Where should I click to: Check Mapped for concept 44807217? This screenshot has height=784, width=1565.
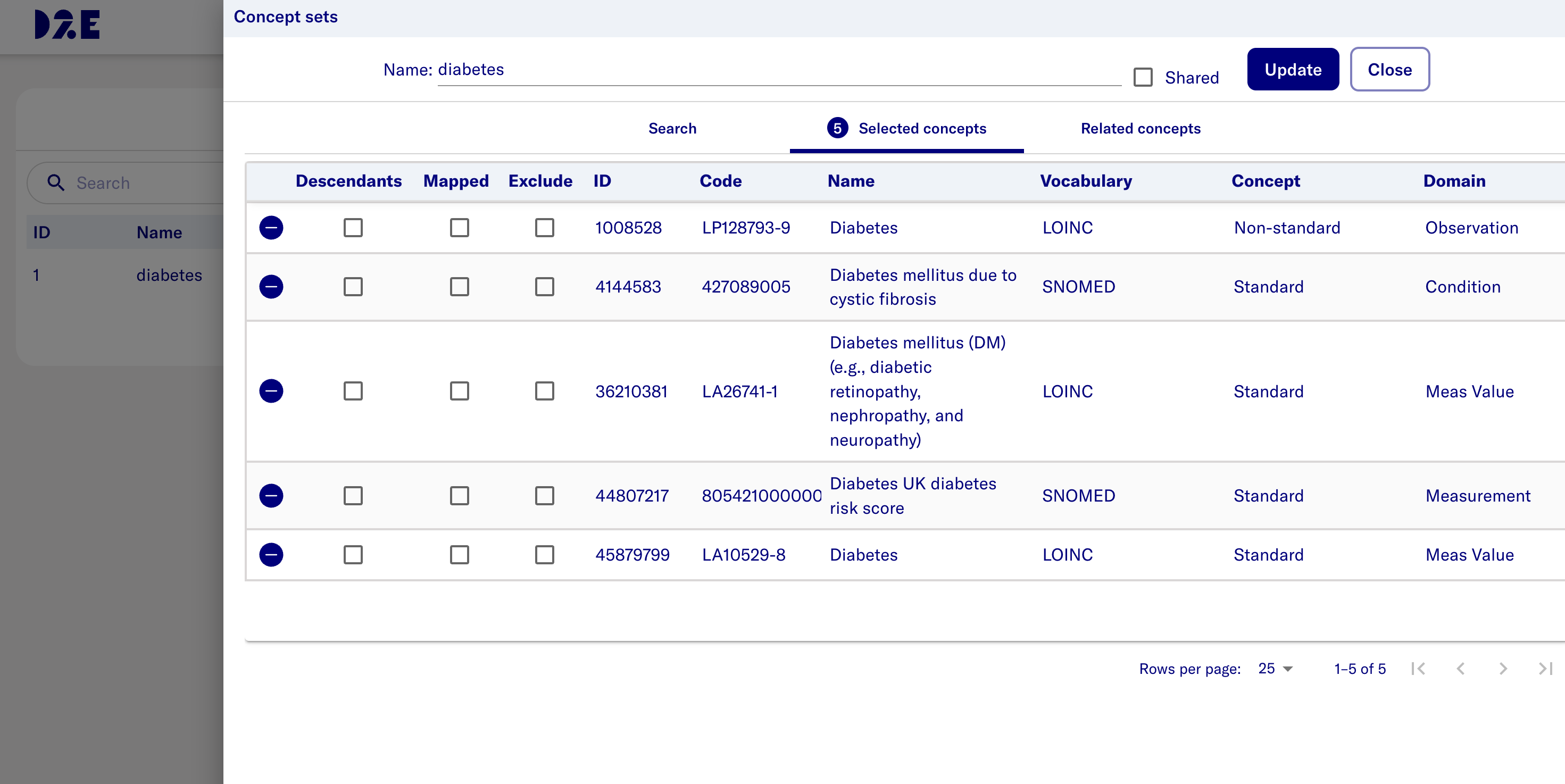(459, 496)
